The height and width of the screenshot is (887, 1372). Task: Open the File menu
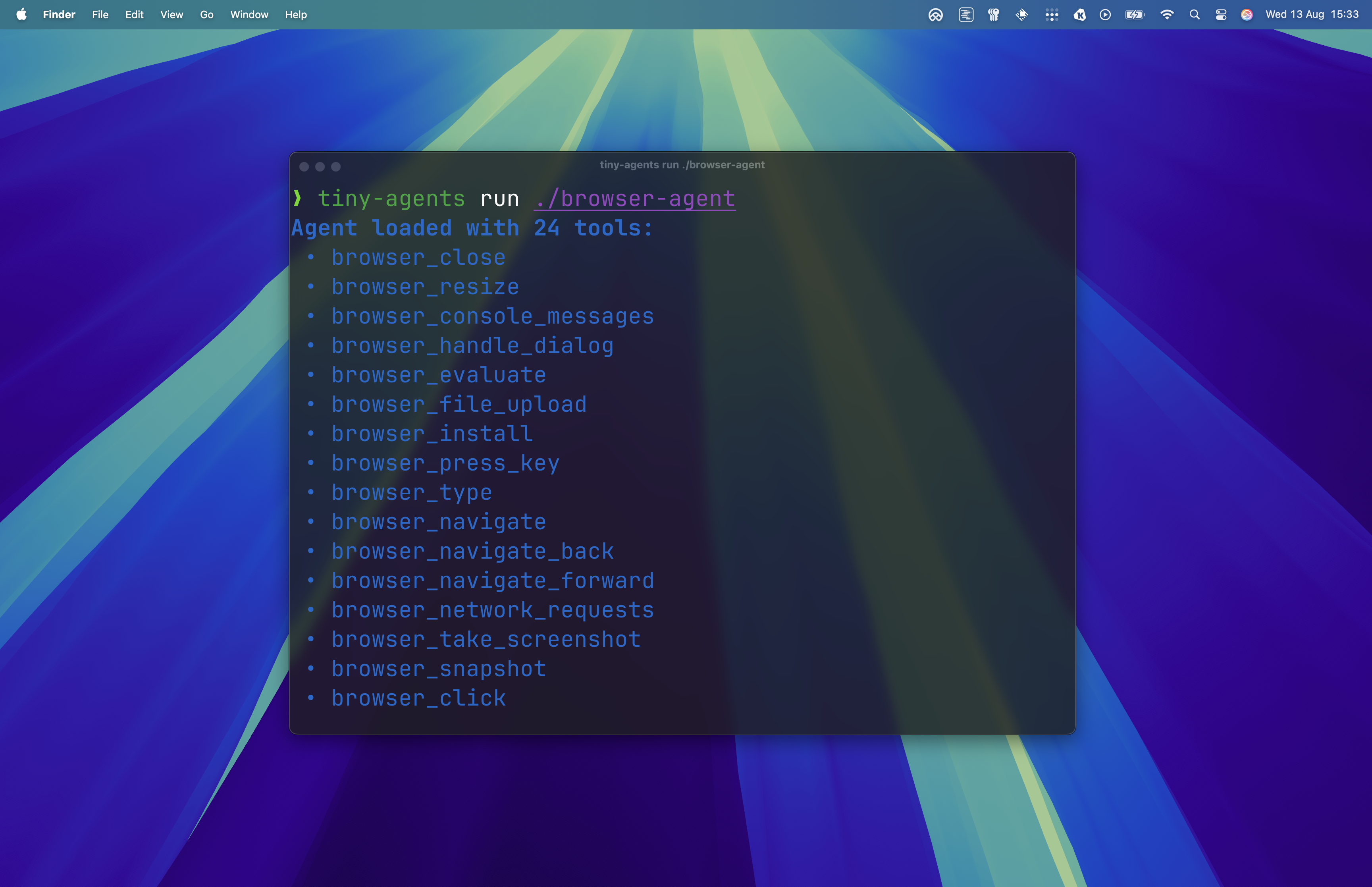tap(100, 14)
